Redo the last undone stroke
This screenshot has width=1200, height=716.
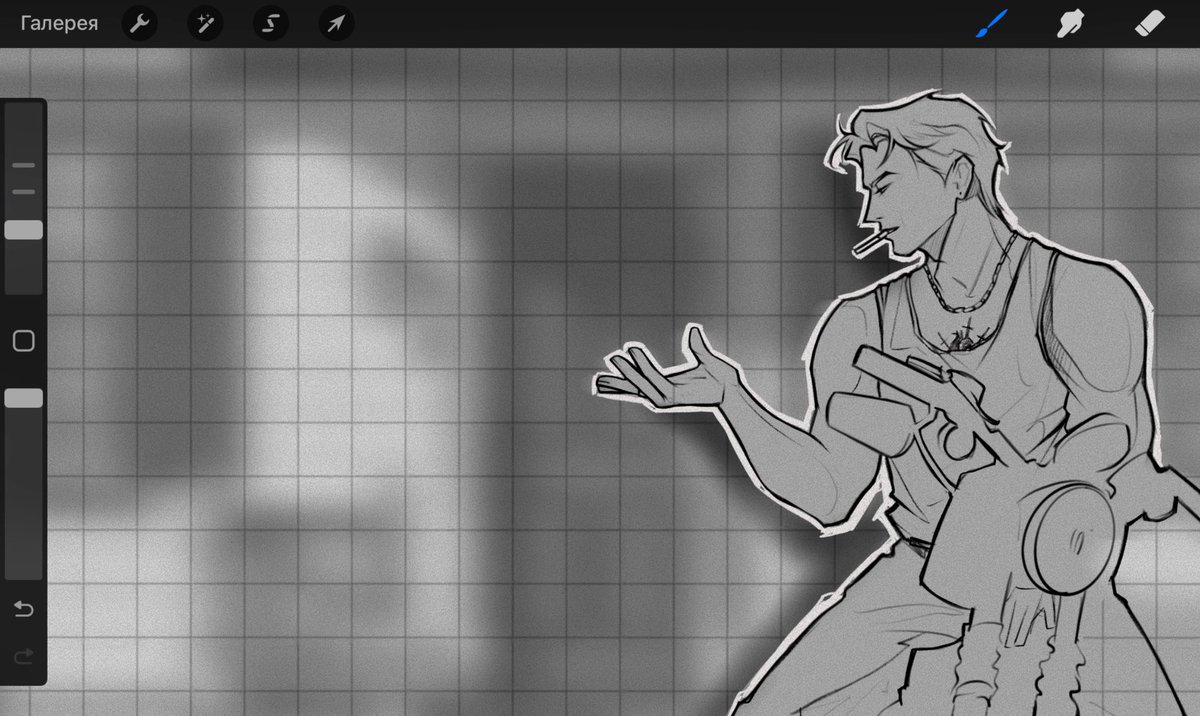pos(24,656)
